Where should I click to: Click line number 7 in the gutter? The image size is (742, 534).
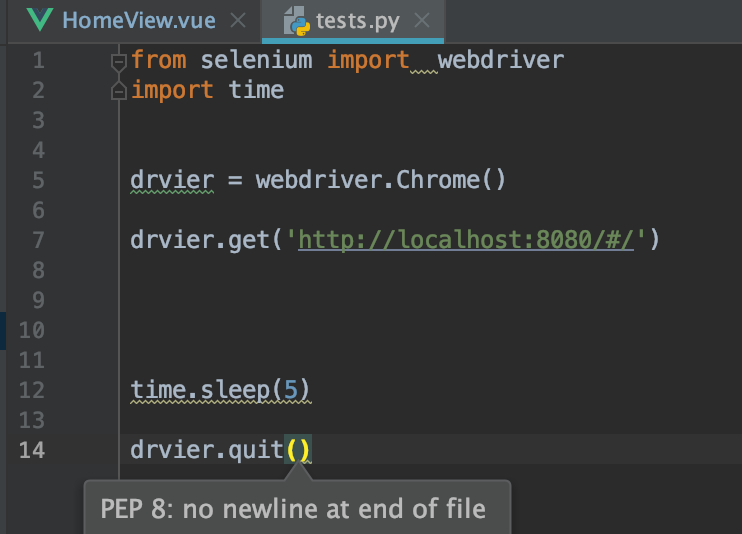(x=38, y=240)
